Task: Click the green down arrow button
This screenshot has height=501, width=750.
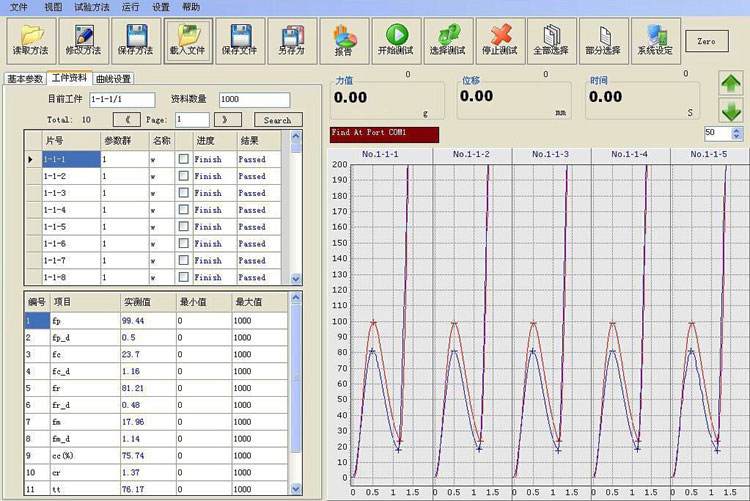Action: pyautogui.click(x=731, y=111)
